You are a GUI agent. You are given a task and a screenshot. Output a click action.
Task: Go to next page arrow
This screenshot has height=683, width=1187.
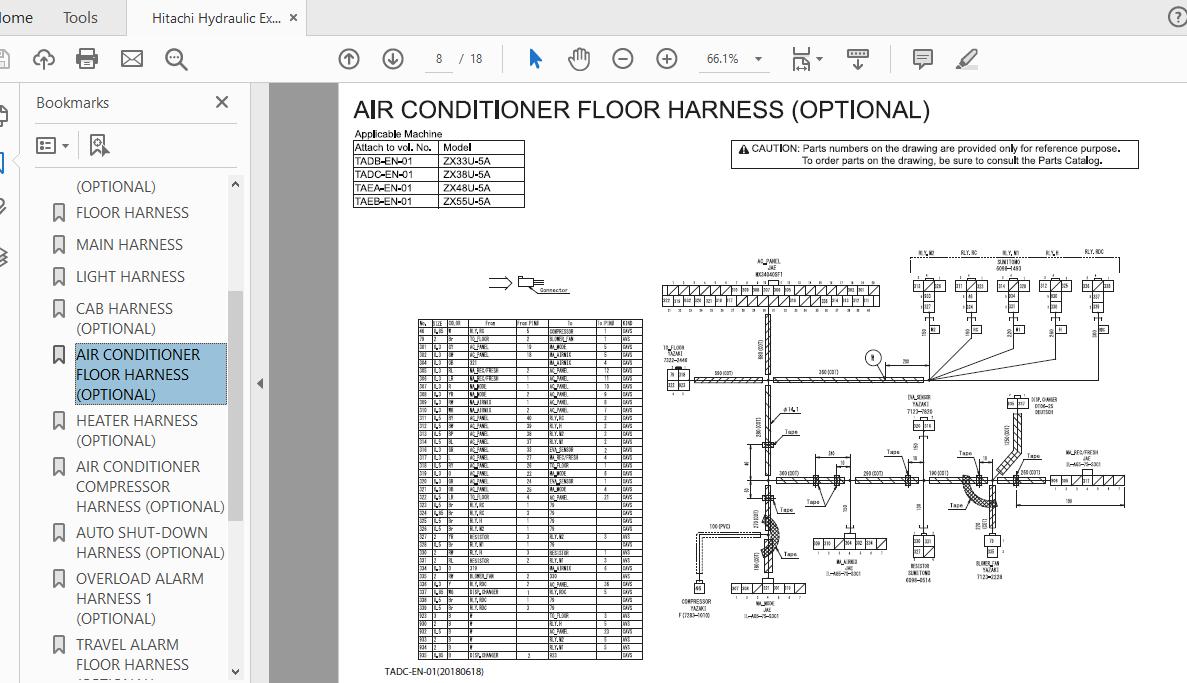[393, 59]
